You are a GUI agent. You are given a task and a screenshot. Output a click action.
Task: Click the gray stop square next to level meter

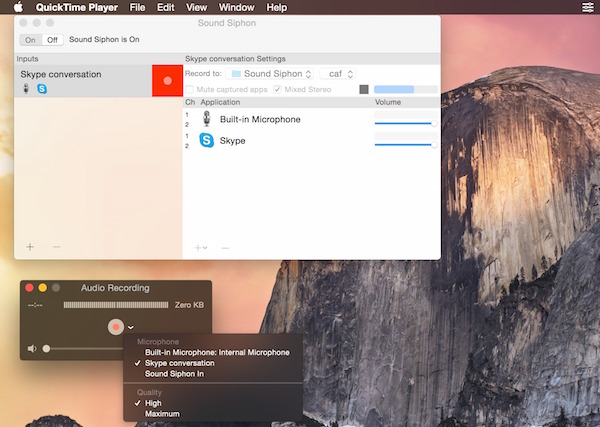click(364, 89)
